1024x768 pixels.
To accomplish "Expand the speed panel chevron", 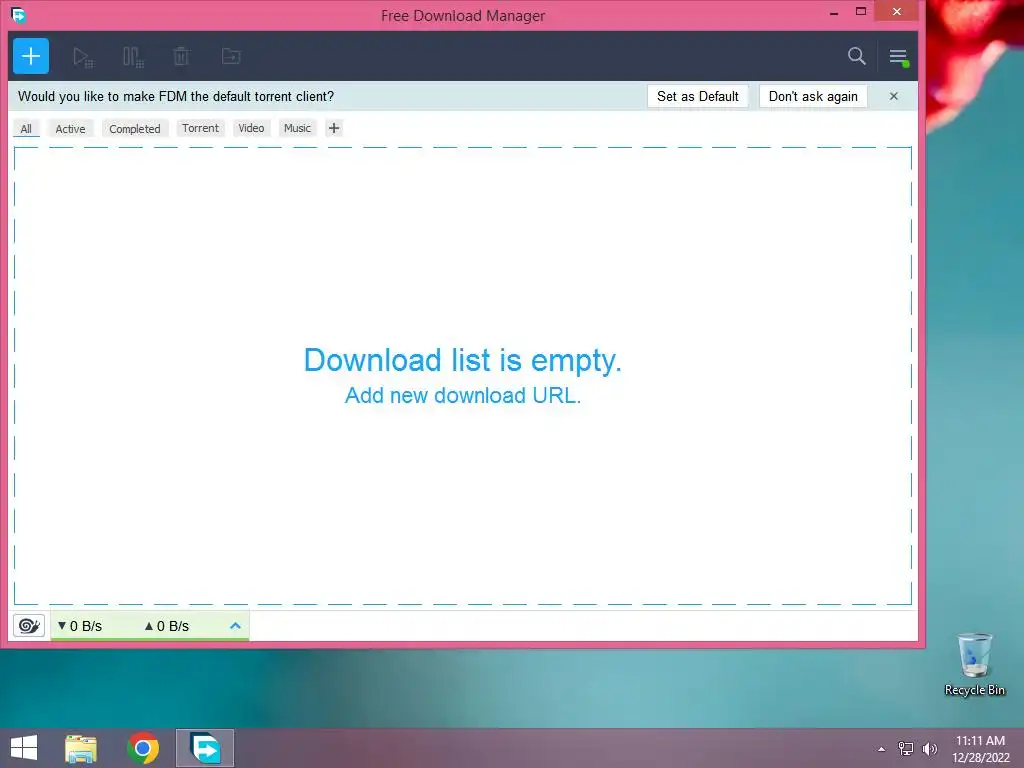I will pyautogui.click(x=236, y=626).
